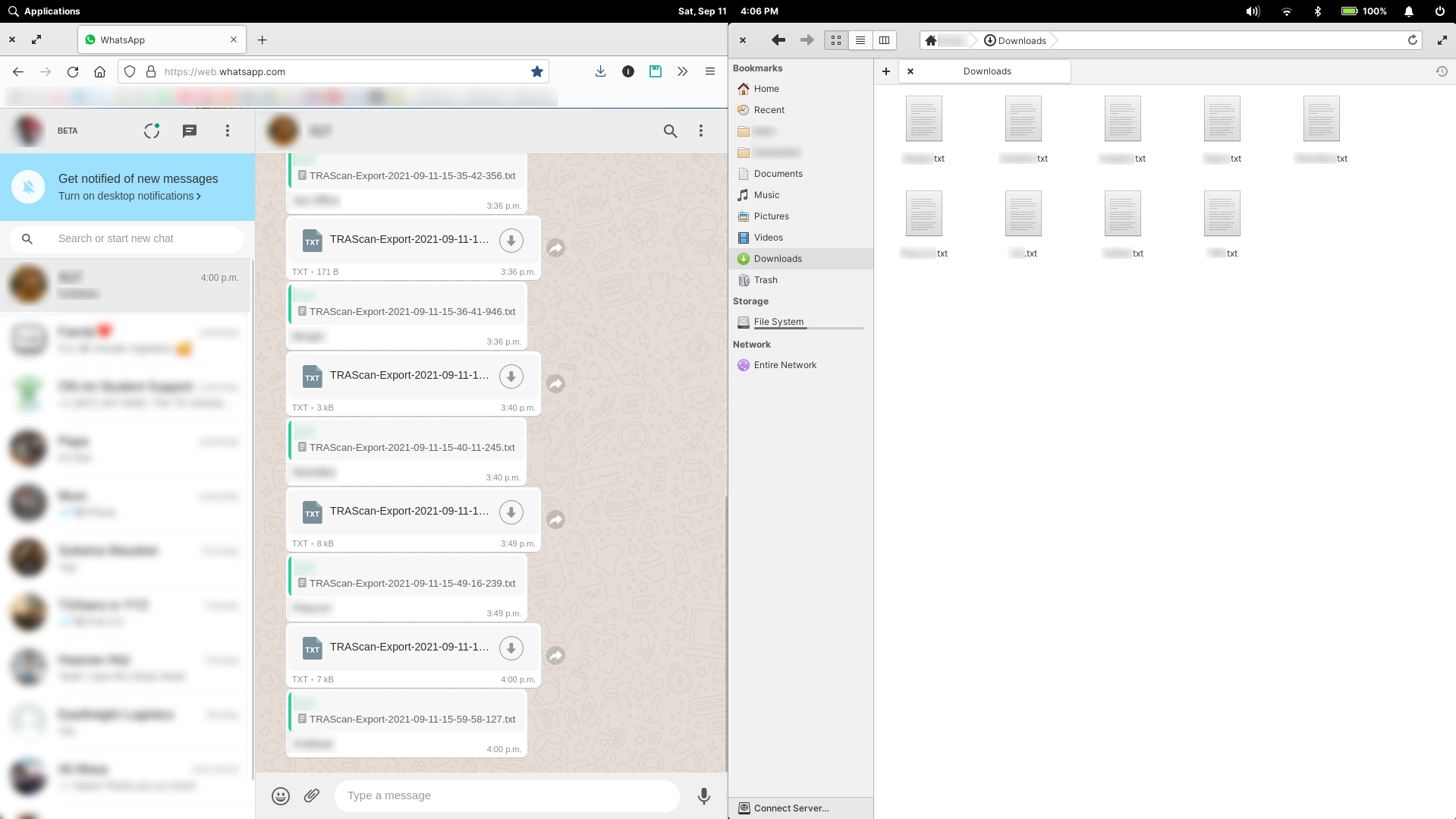Switch file manager to grid view

[836, 40]
